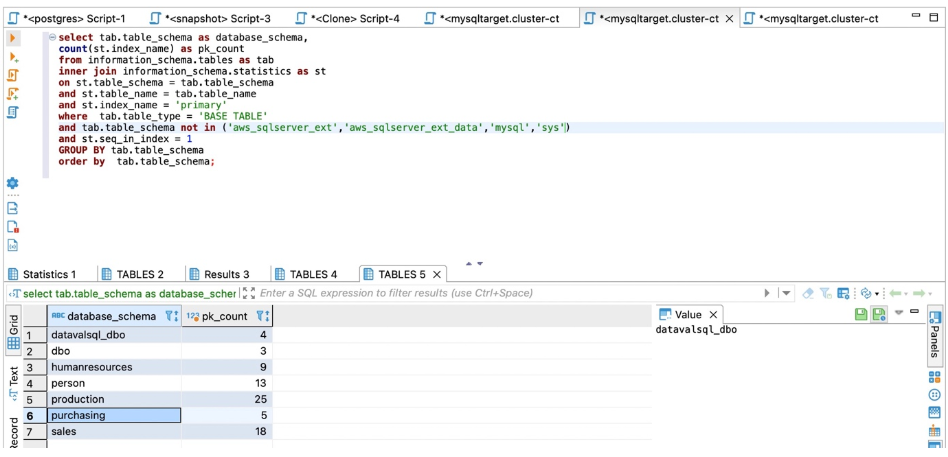Select the production cell
Viewport: 948px width, 457px height.
114,400
